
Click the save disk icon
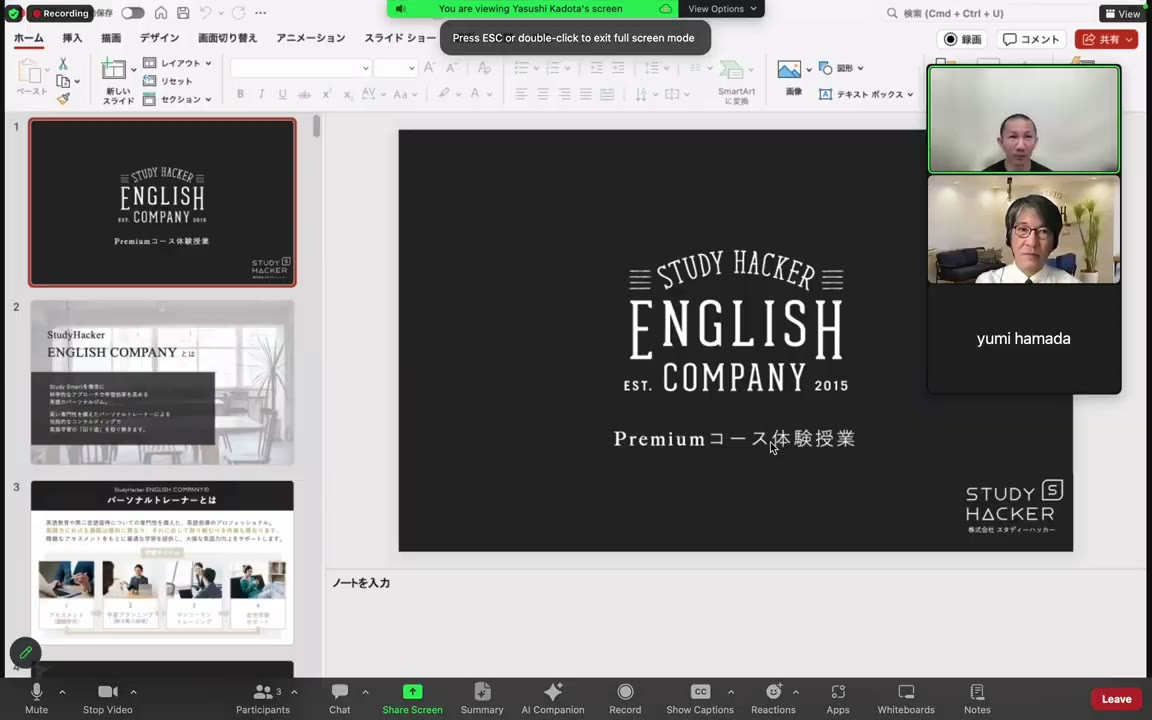(183, 12)
